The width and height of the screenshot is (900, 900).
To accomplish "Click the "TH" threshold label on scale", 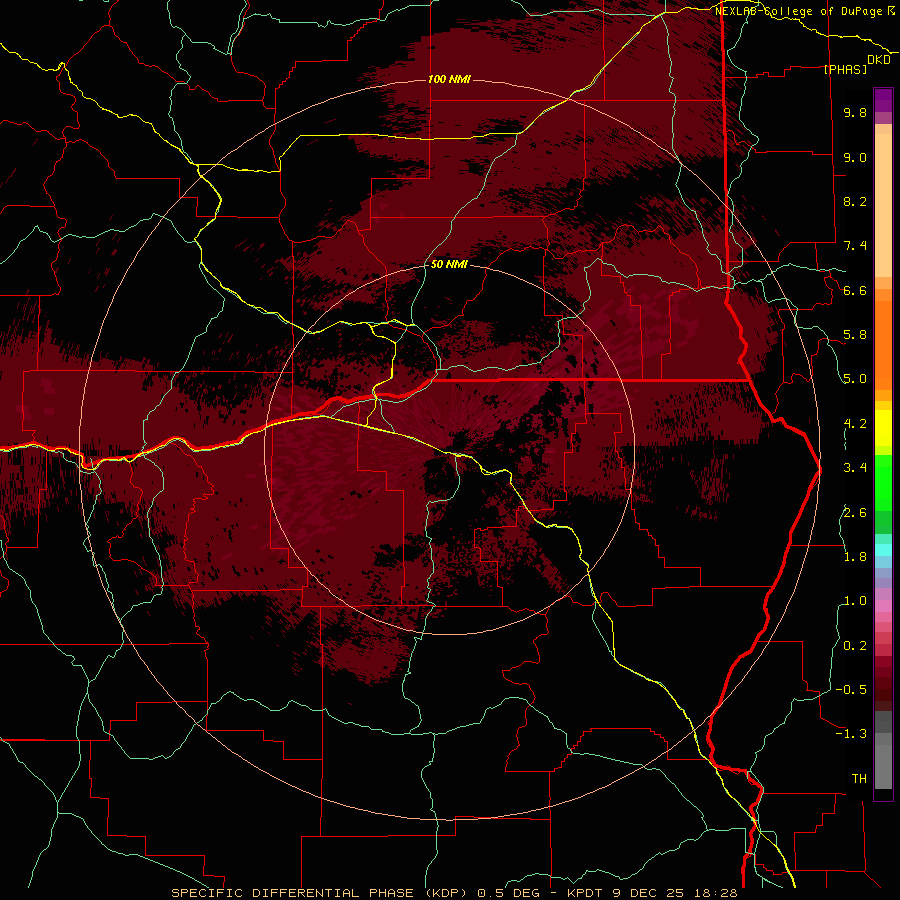I will click(859, 779).
